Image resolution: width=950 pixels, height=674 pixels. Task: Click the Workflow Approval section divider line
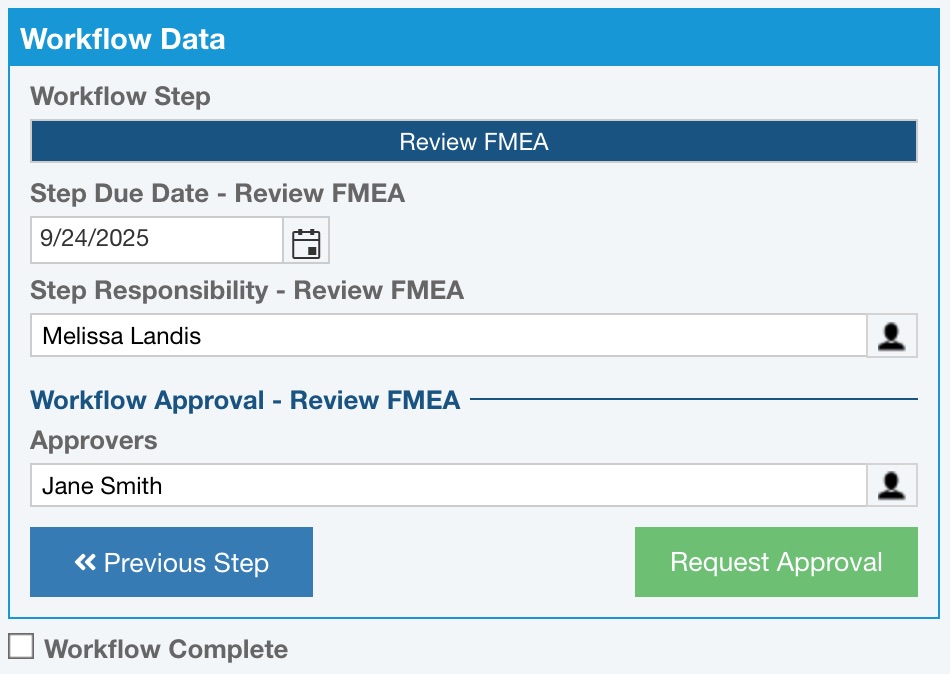[x=693, y=400]
